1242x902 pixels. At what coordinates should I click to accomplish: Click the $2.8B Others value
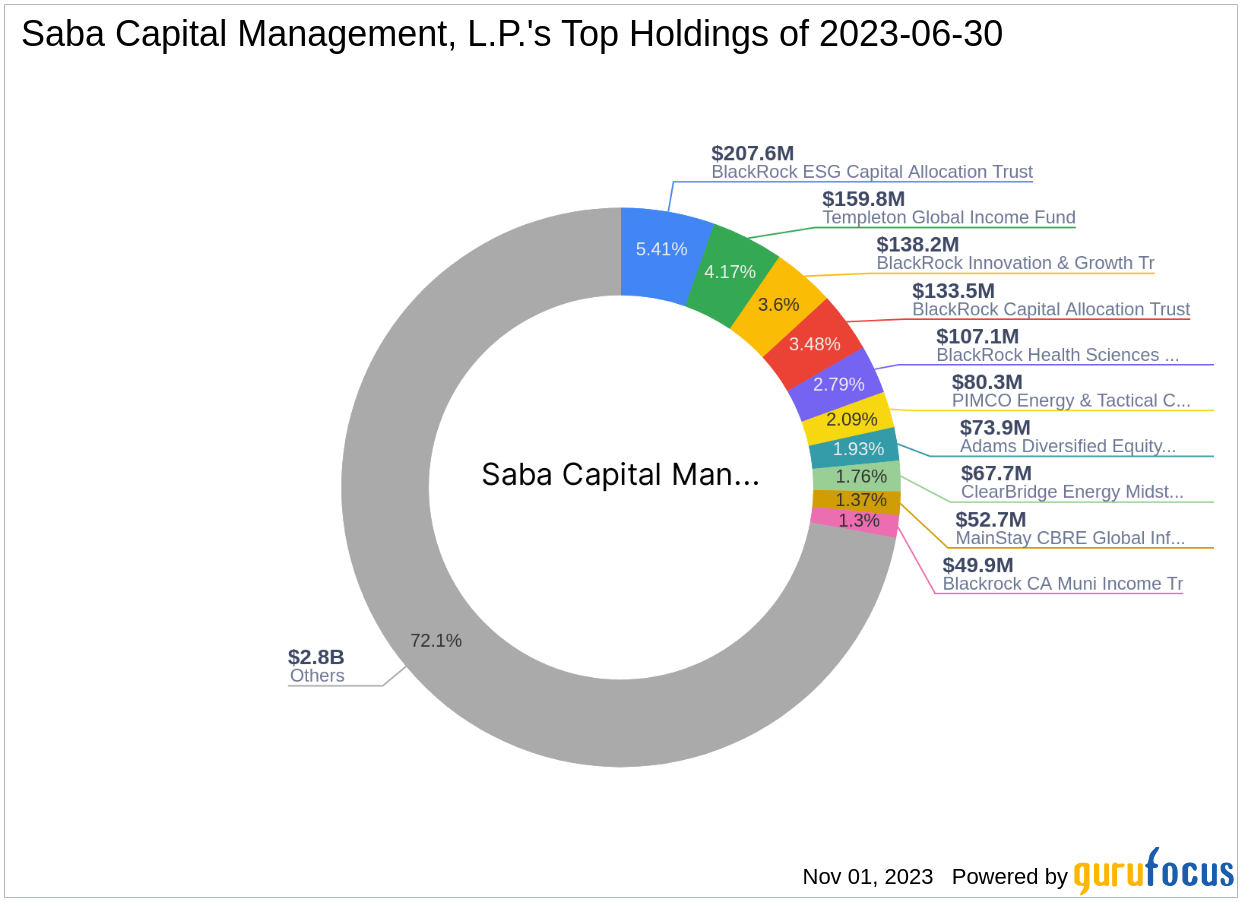316,657
